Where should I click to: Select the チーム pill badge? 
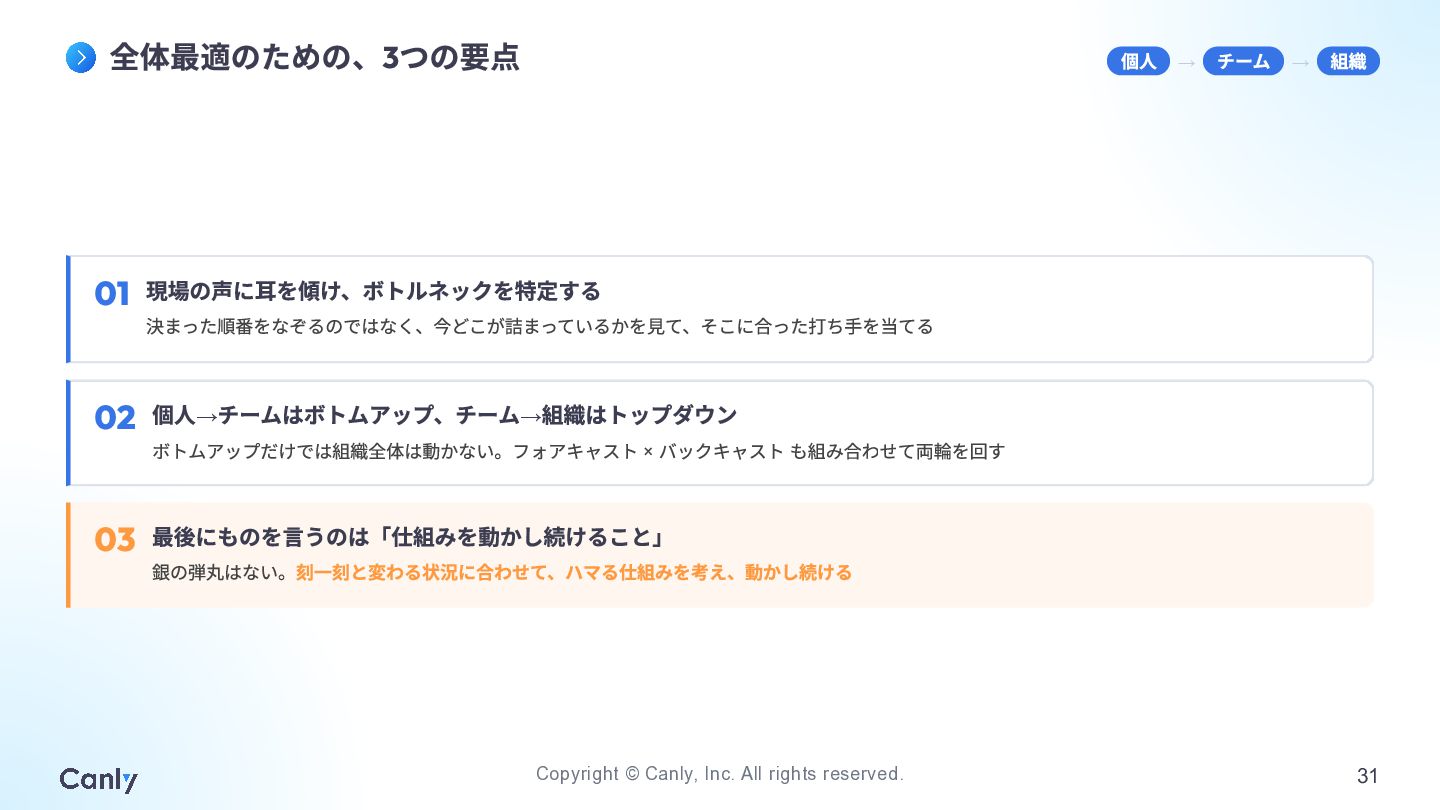click(x=1243, y=61)
